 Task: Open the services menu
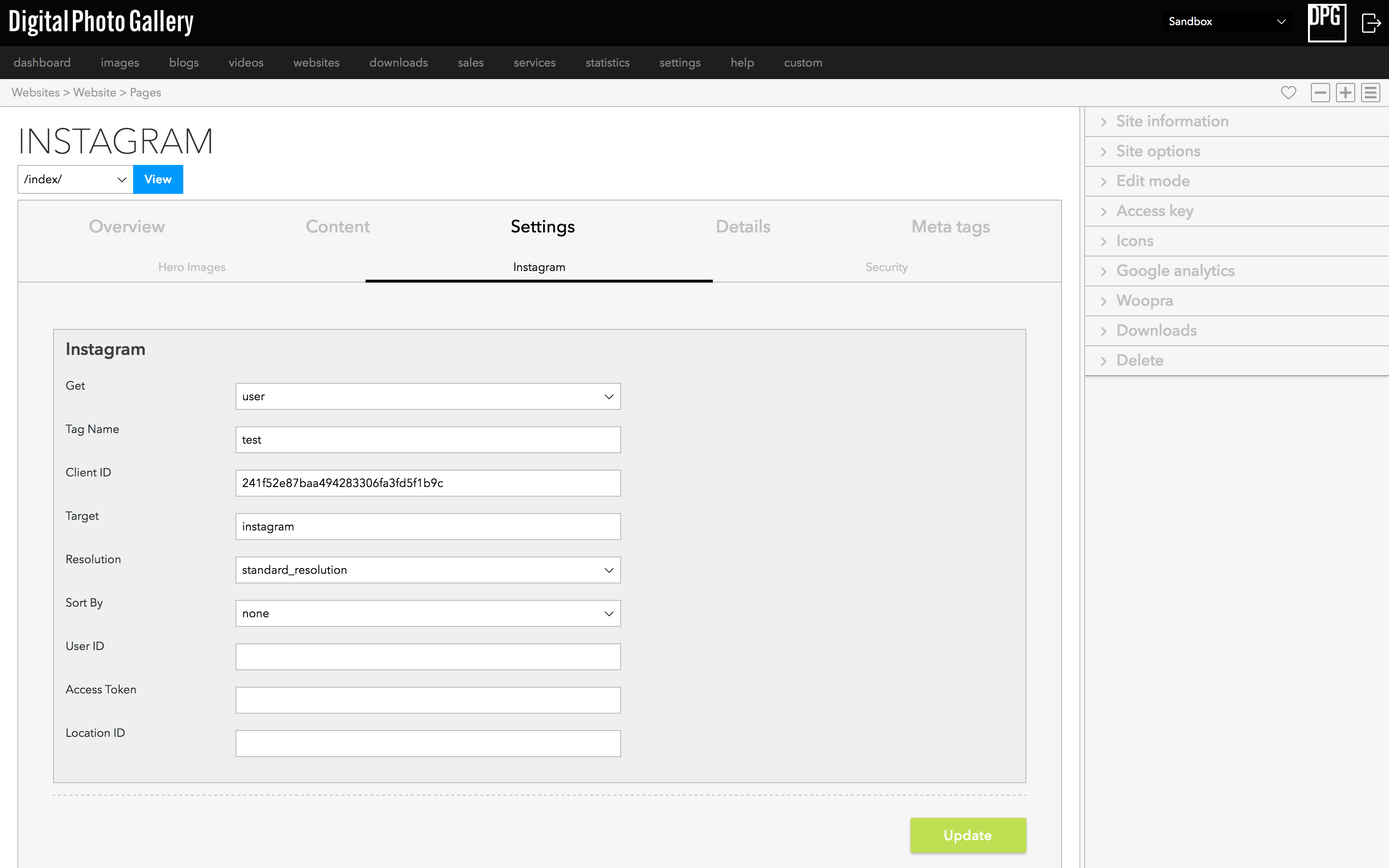[534, 63]
